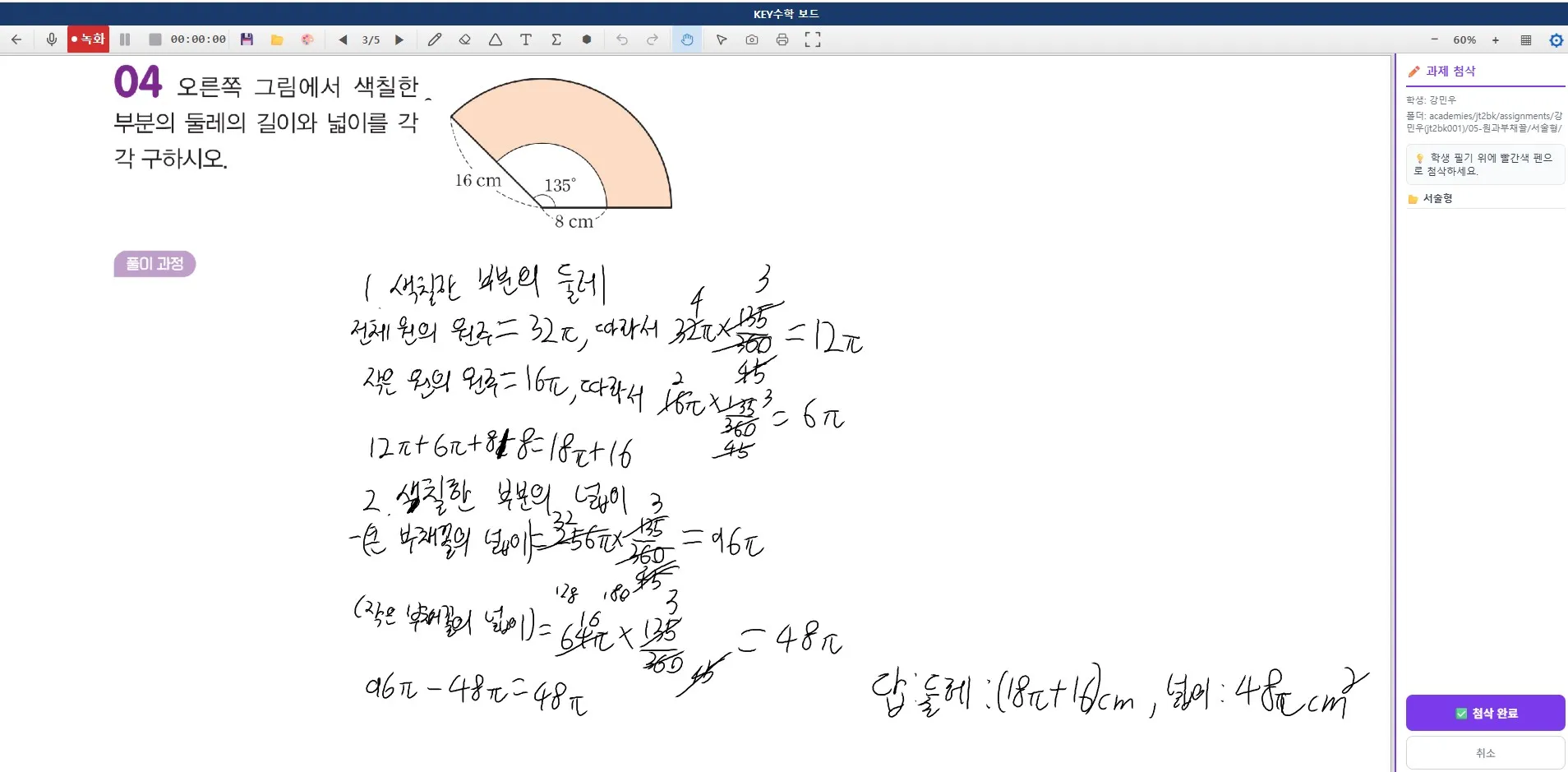1568x772 pixels.
Task: Click the 풀이 과정 label
Action: pyautogui.click(x=154, y=264)
